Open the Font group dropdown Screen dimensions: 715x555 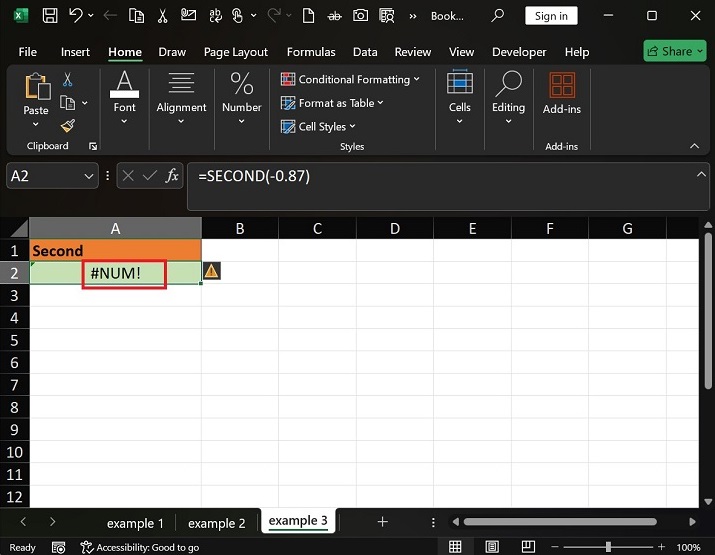(124, 121)
